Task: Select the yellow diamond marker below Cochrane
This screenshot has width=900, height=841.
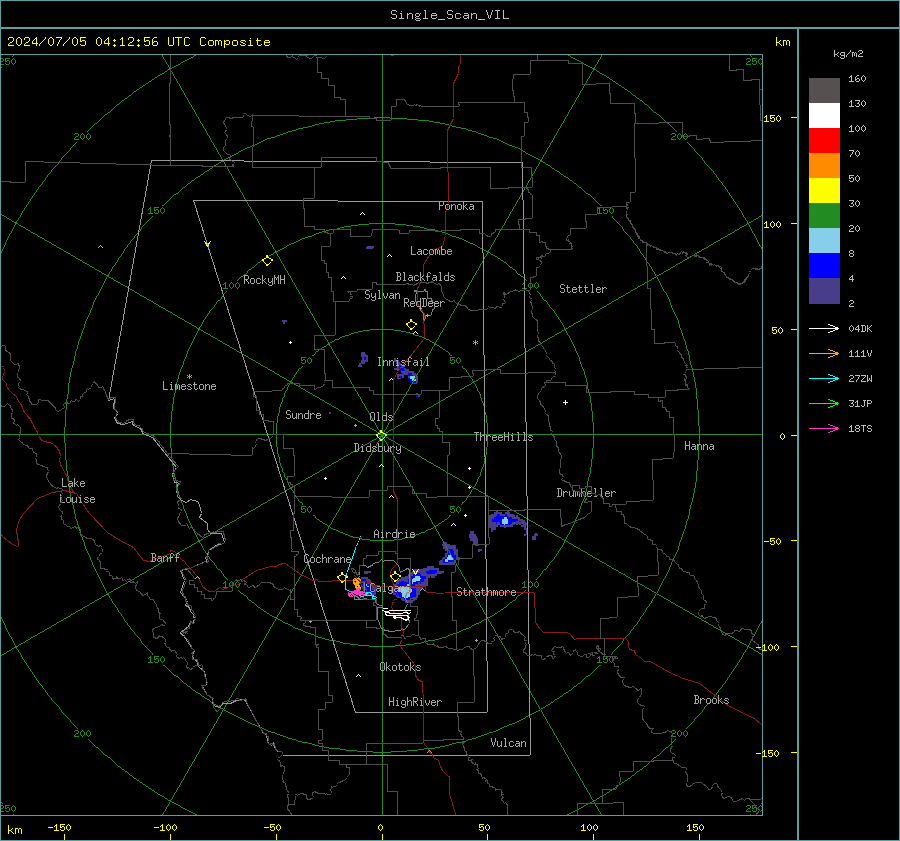Action: pos(343,577)
